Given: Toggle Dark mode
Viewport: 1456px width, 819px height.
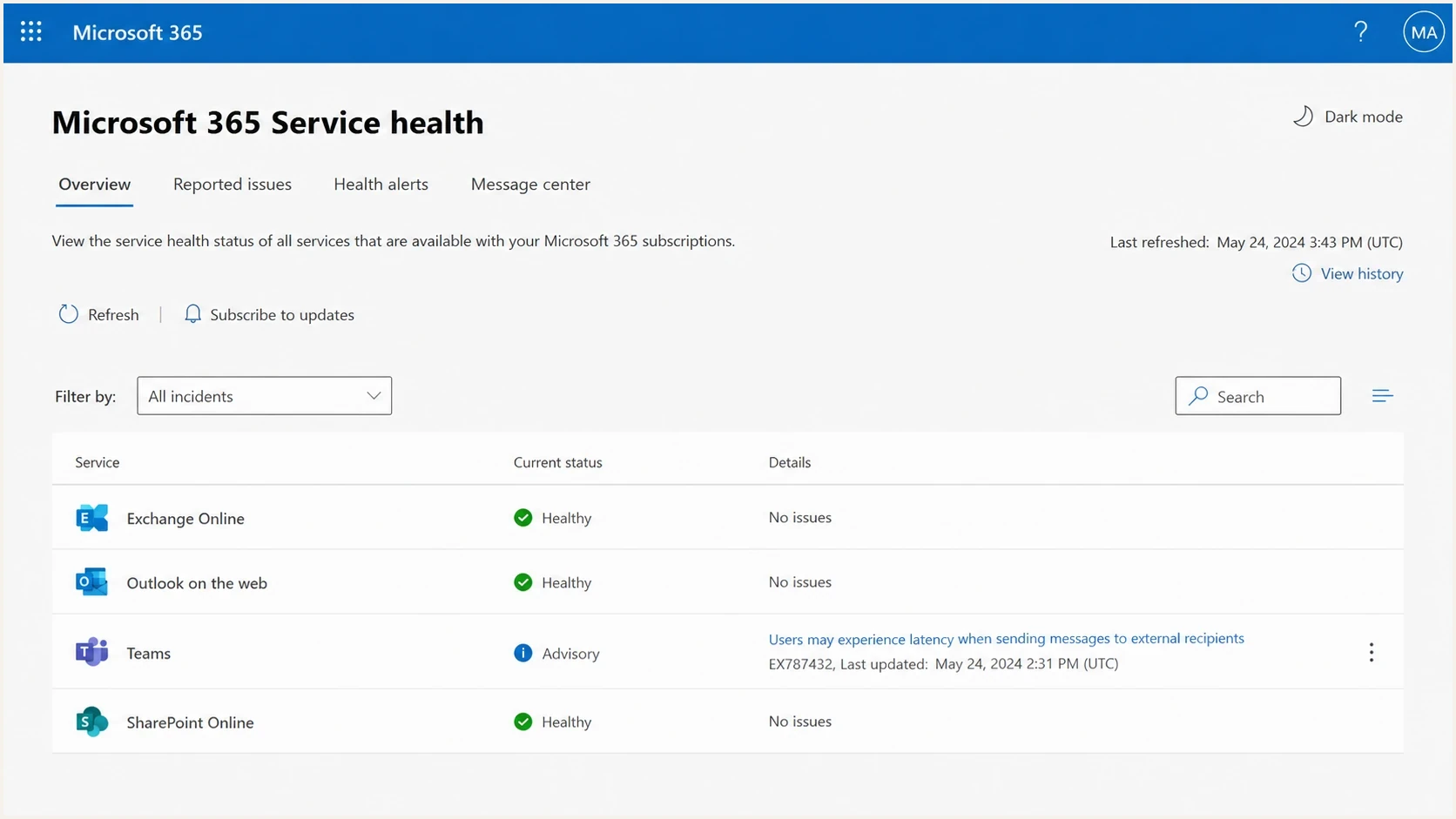Looking at the screenshot, I should (x=1347, y=117).
